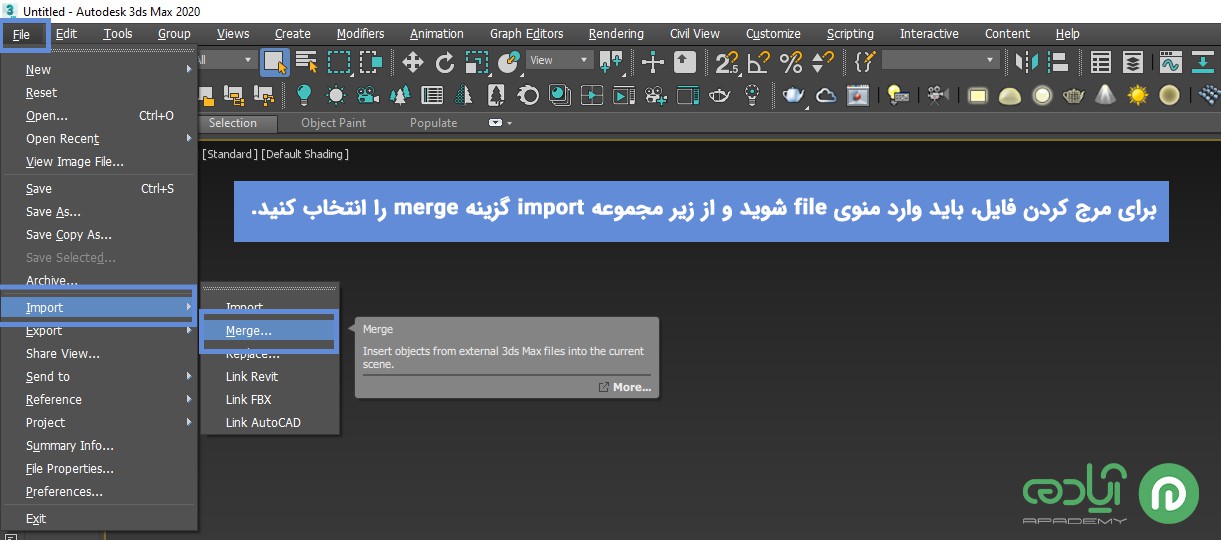
Task: Toggle the 2.5D Snaps button
Action: tap(728, 63)
